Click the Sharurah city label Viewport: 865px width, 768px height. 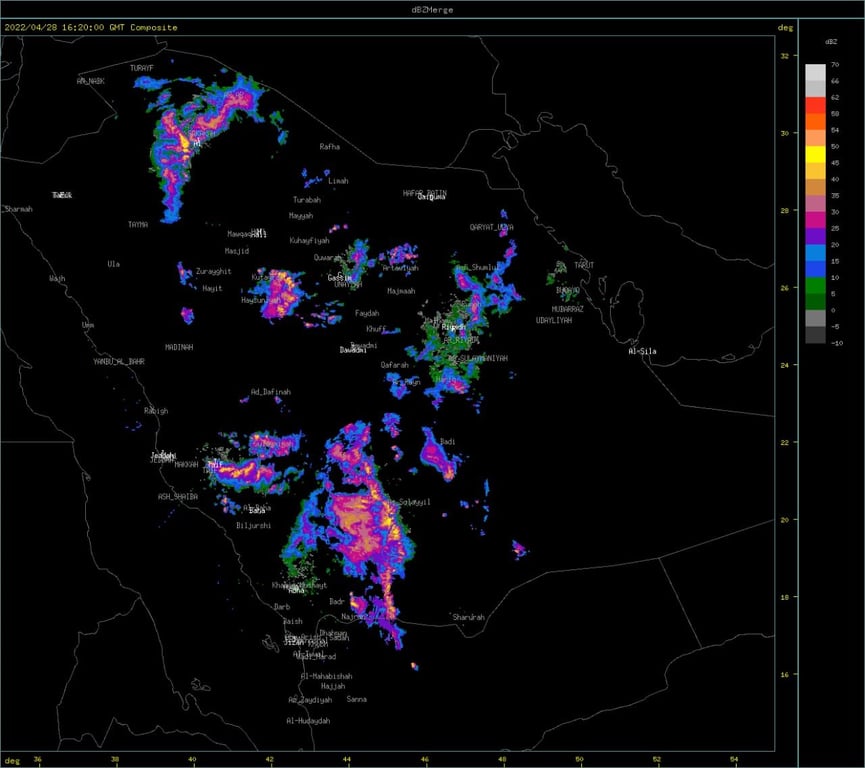(x=468, y=617)
